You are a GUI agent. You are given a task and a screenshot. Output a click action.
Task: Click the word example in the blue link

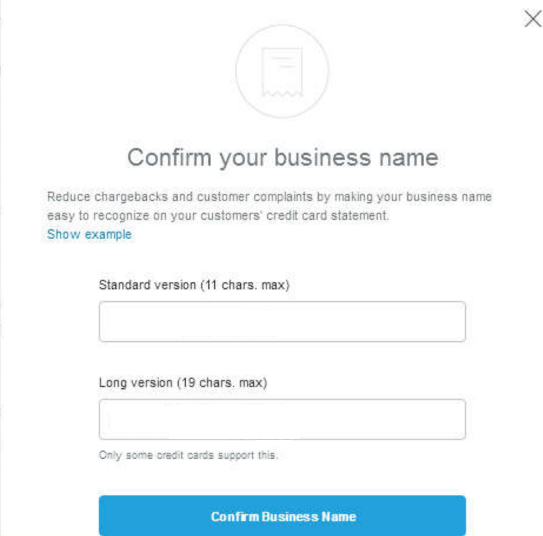pyautogui.click(x=108, y=234)
